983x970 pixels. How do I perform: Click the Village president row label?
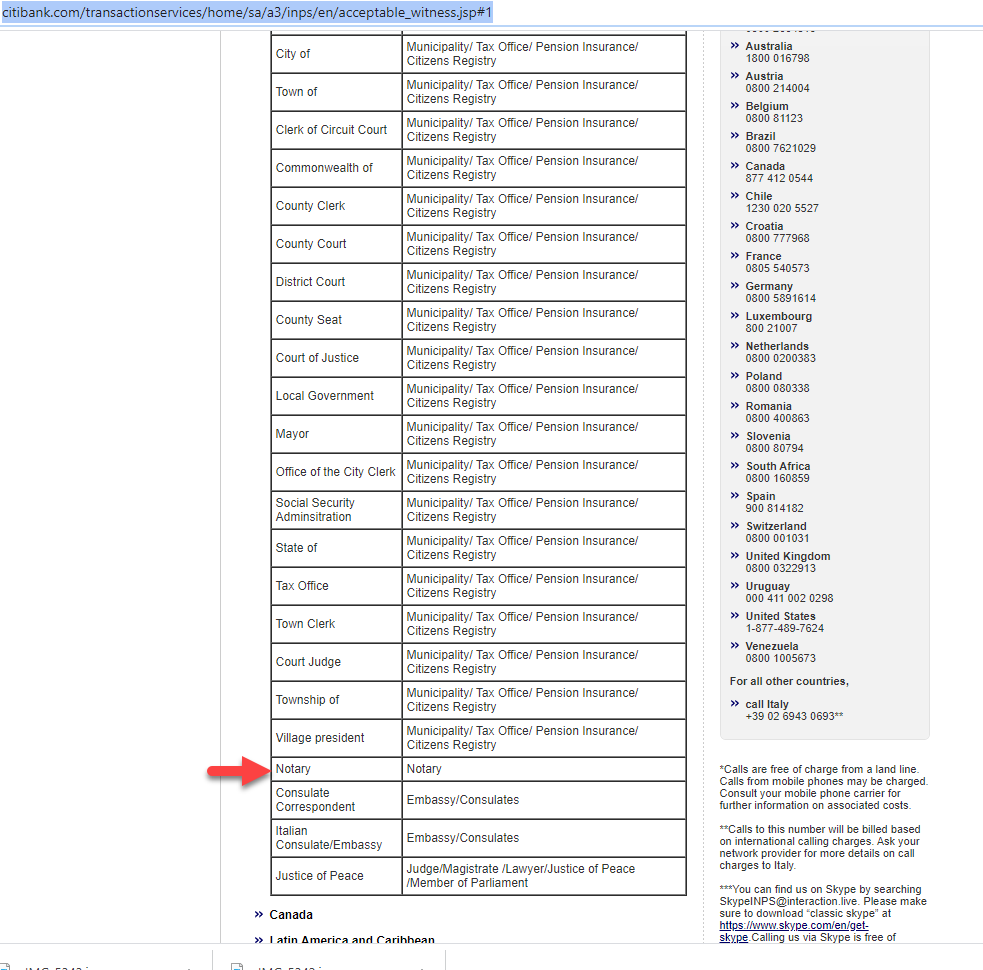320,738
